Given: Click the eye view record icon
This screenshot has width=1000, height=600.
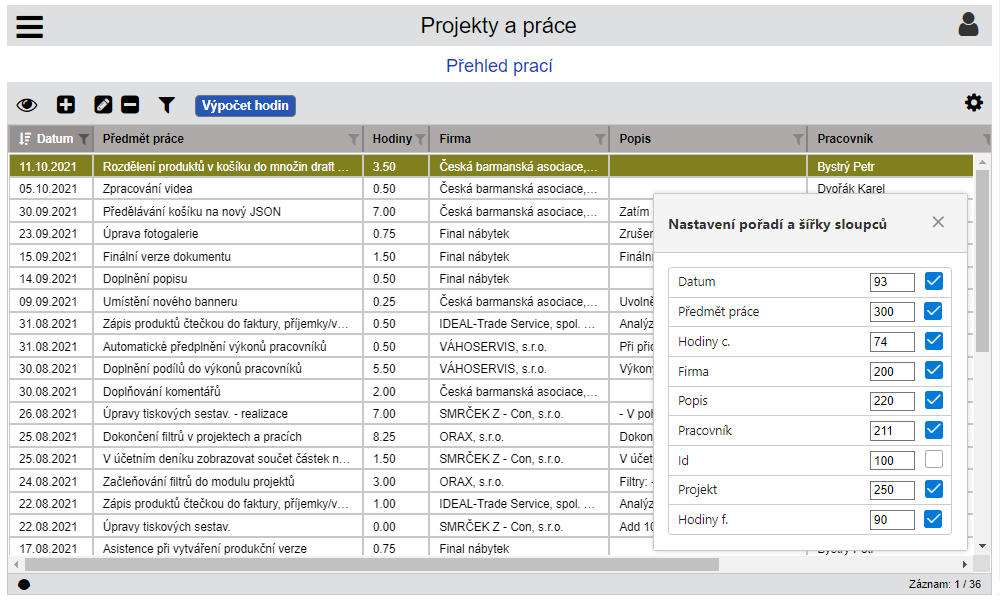Looking at the screenshot, I should (x=27, y=105).
